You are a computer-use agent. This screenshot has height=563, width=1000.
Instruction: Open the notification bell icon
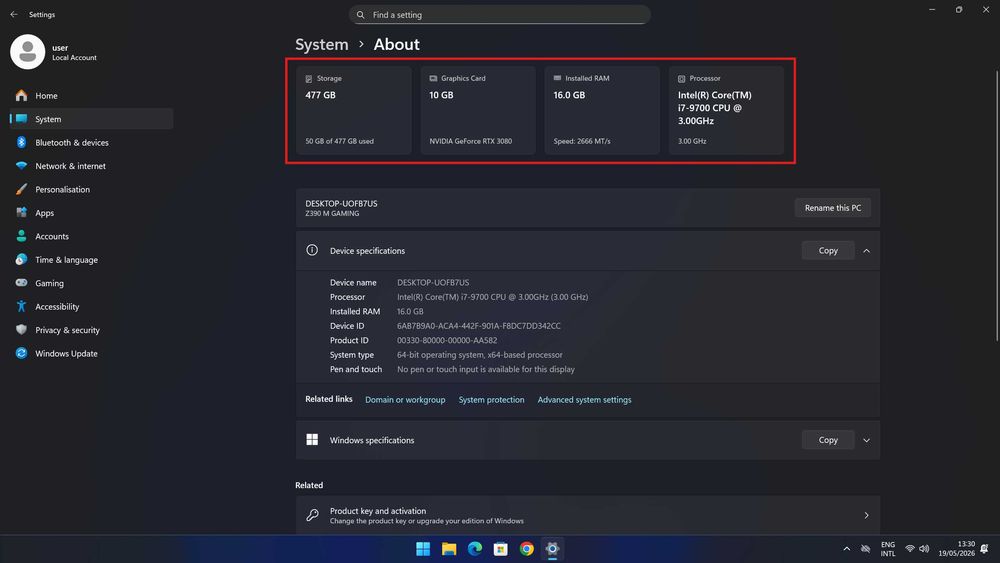(985, 549)
